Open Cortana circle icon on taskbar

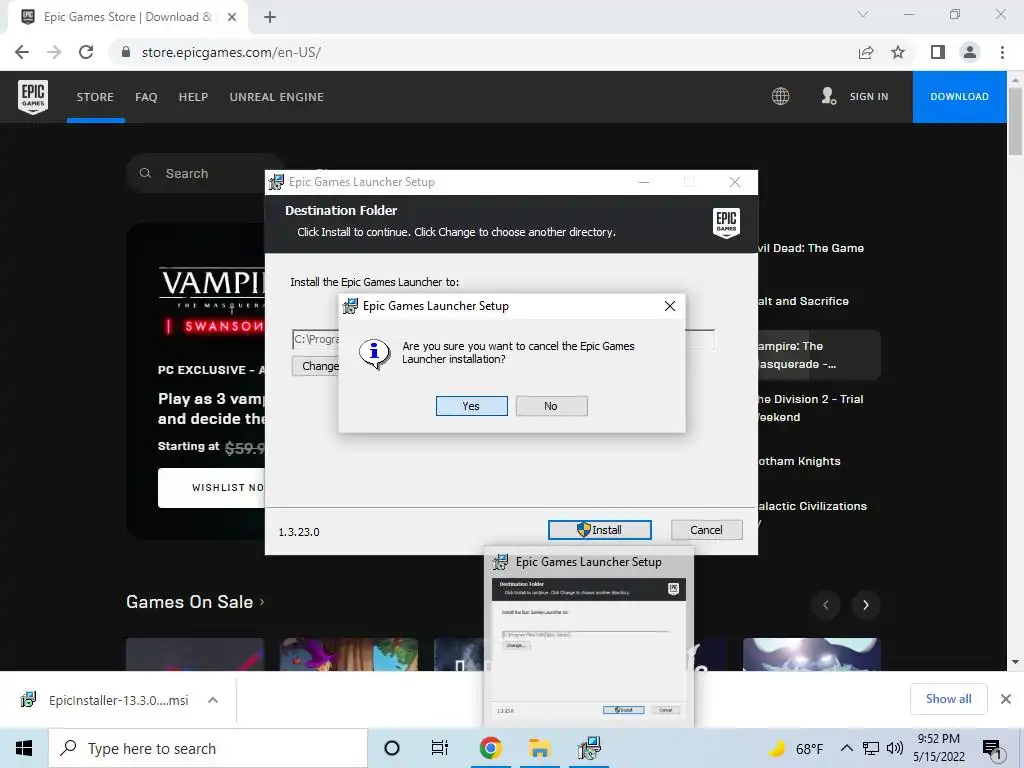click(x=392, y=748)
